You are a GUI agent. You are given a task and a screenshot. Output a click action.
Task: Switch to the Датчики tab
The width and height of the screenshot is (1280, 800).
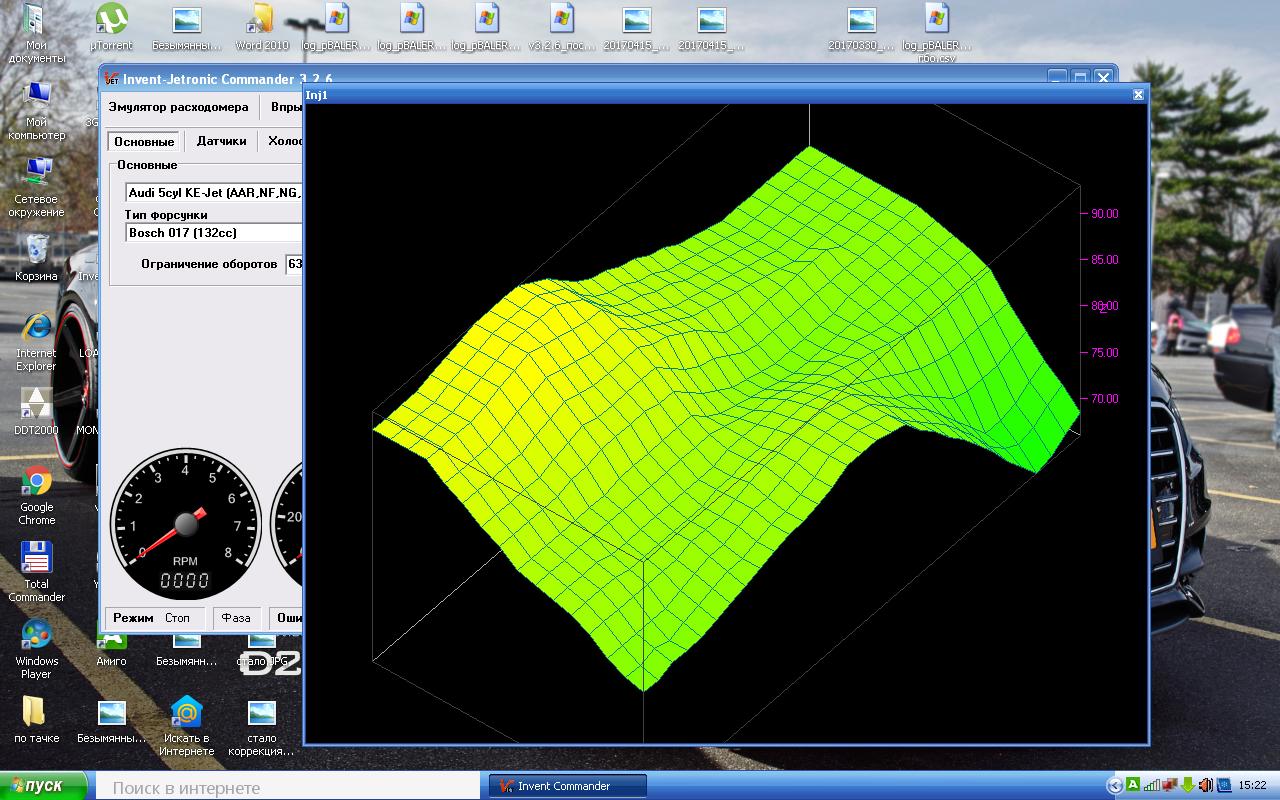pos(221,141)
